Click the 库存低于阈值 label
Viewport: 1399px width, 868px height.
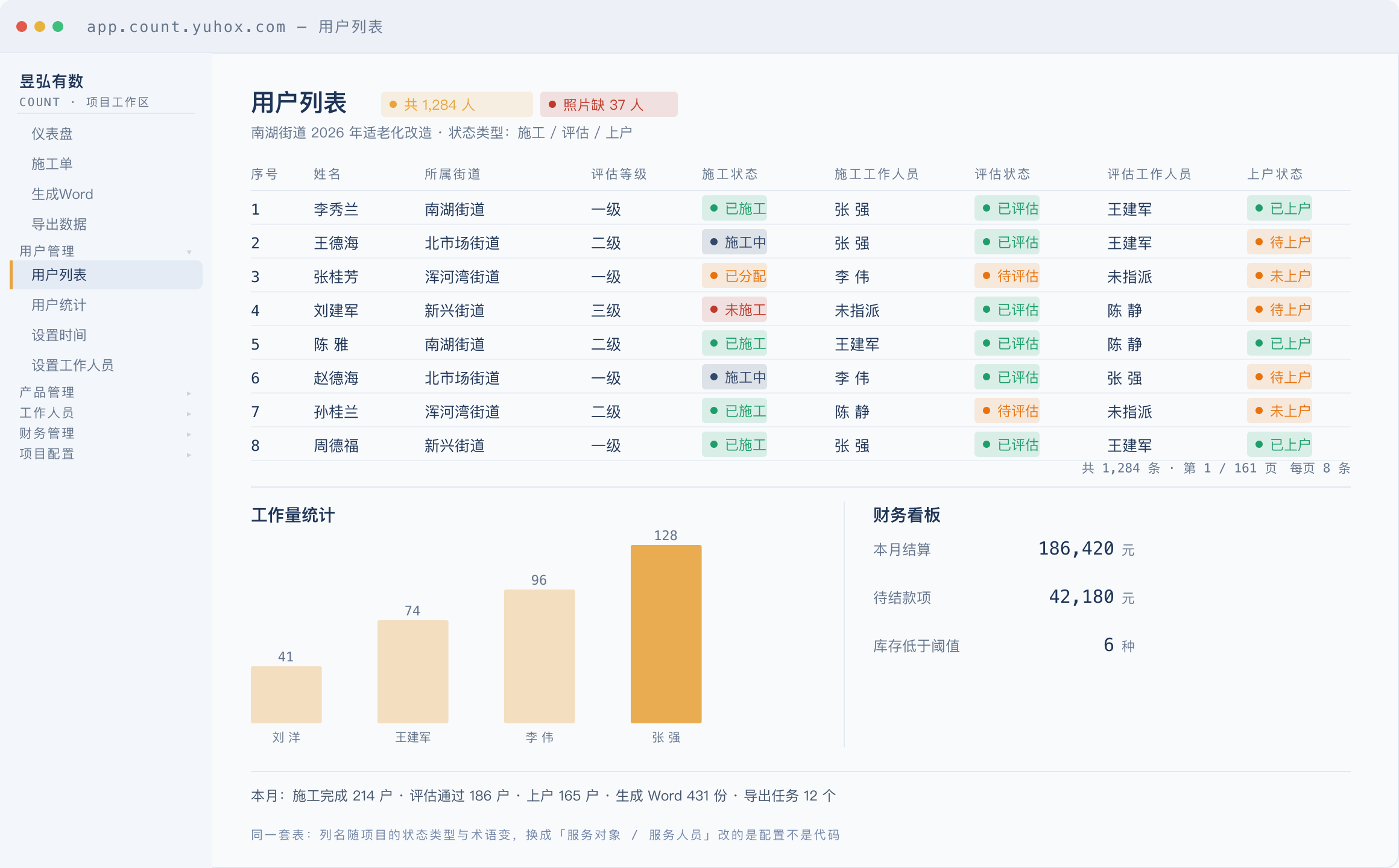click(x=916, y=646)
